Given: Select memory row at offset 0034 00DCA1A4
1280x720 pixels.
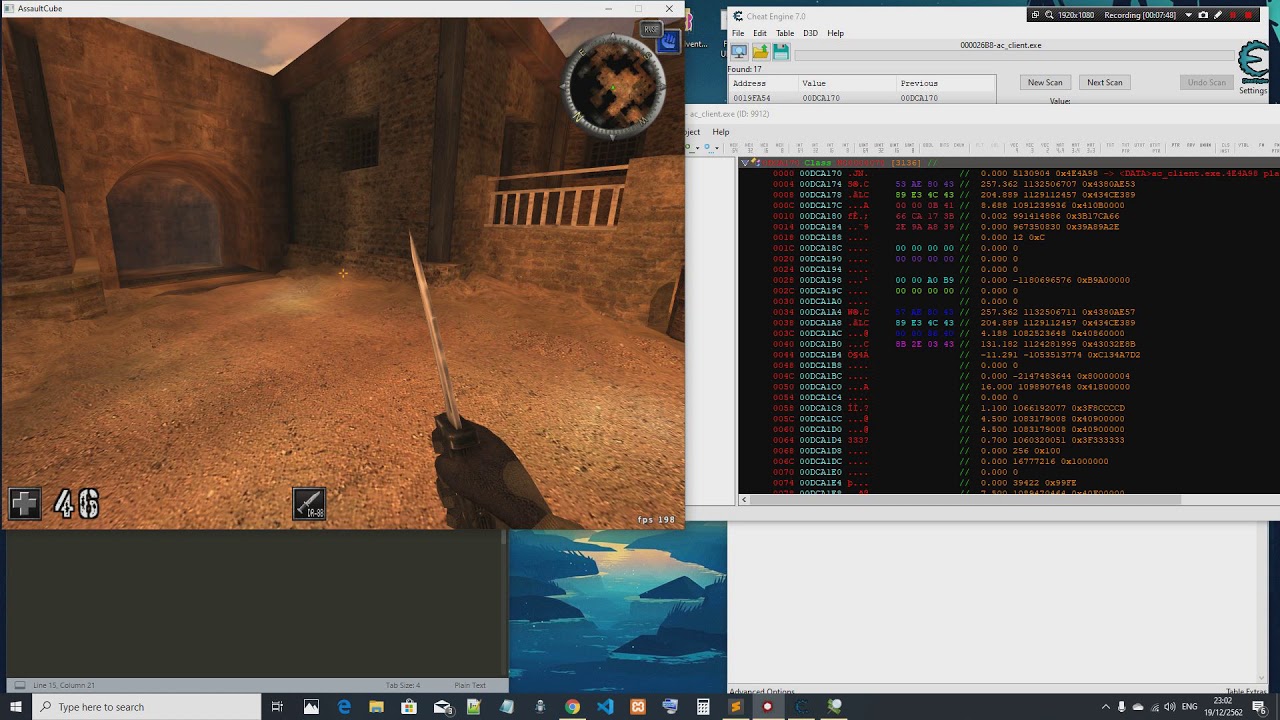Looking at the screenshot, I should click(1009, 312).
